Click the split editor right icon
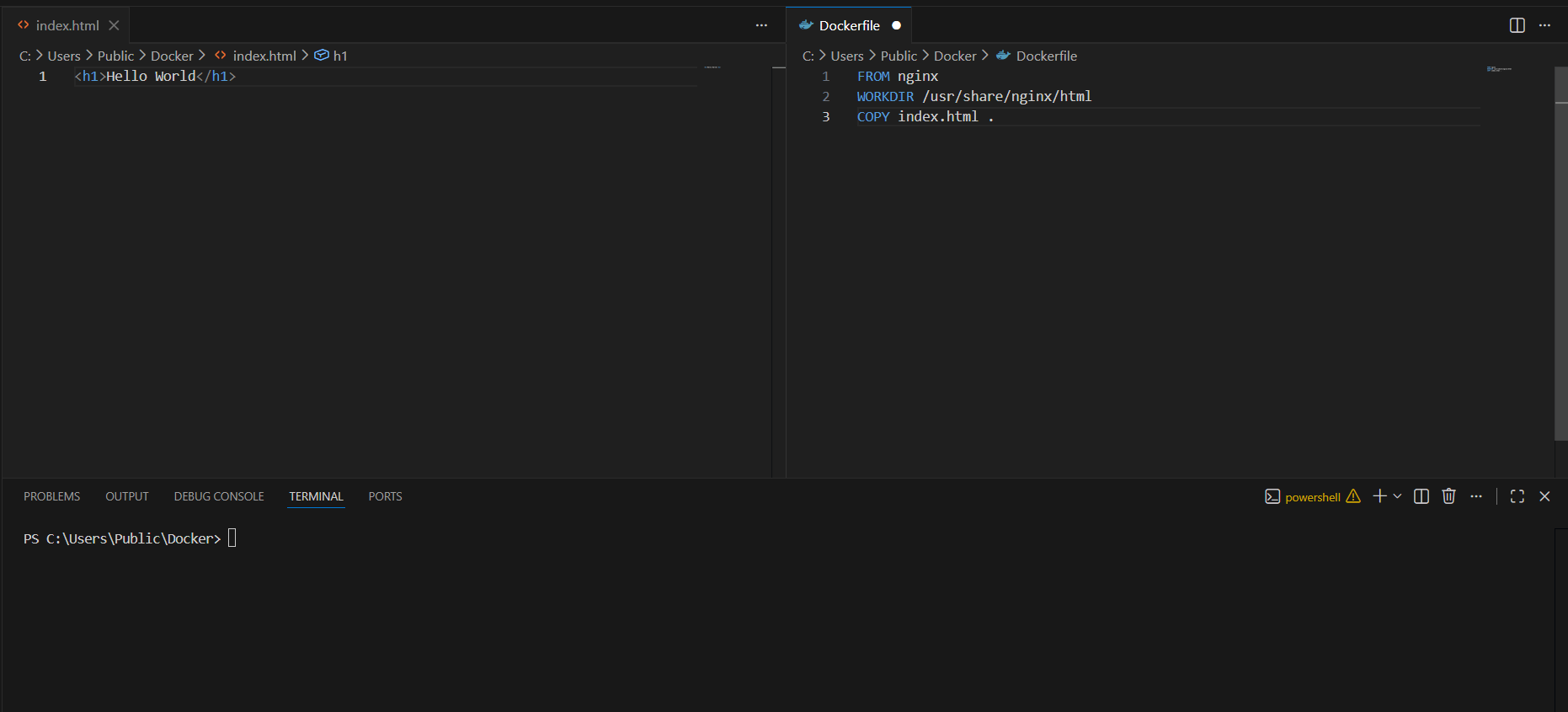 tap(1517, 25)
